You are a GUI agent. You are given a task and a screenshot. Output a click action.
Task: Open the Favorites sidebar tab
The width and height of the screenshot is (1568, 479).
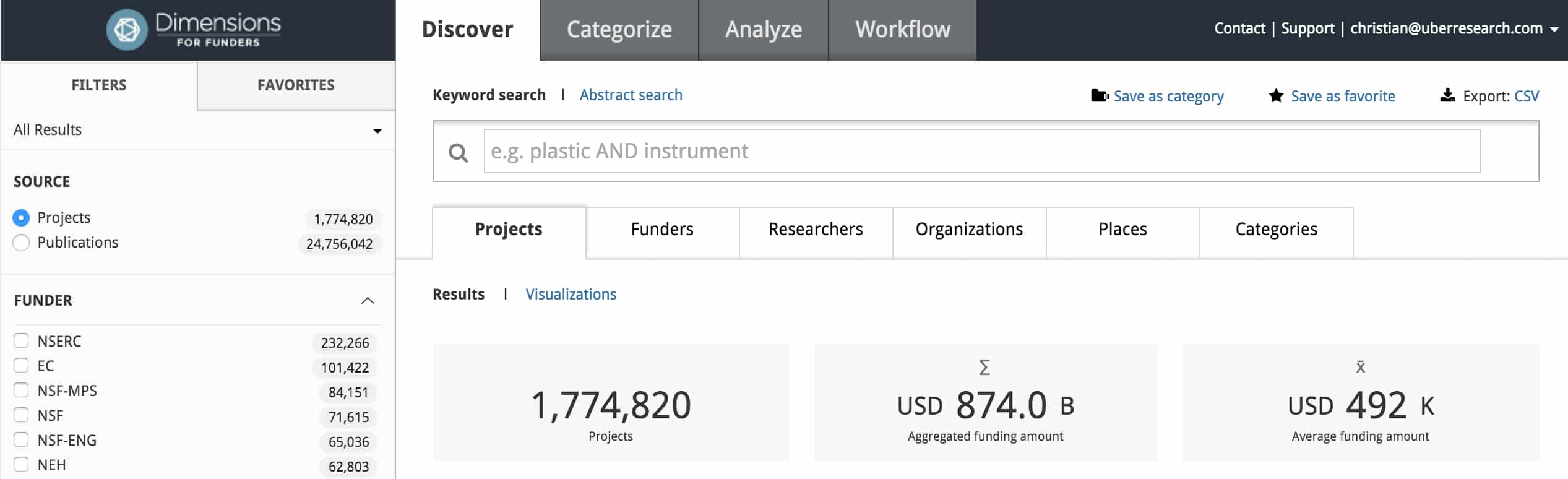click(x=296, y=85)
